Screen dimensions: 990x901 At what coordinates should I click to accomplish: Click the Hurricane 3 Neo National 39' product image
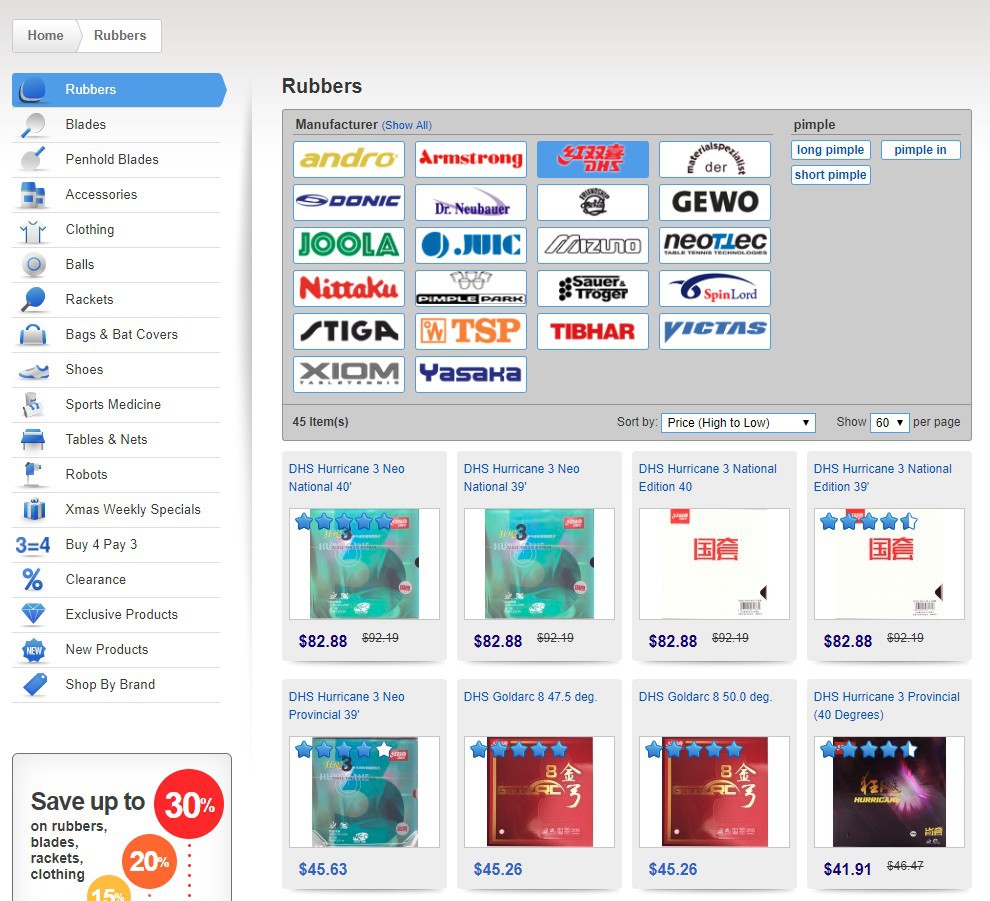[x=539, y=564]
